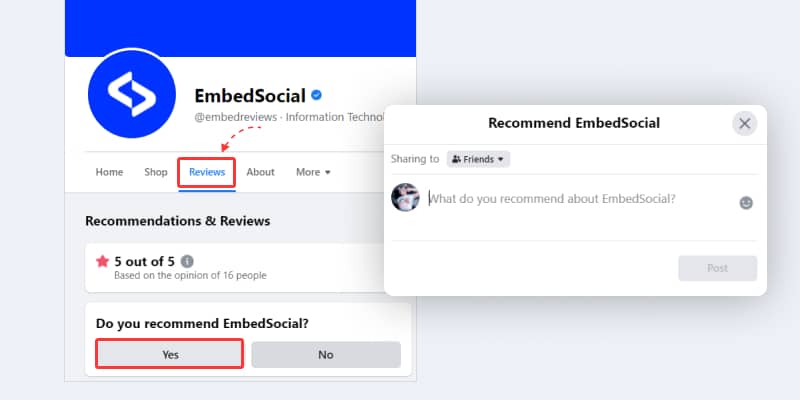Click the Post button
The image size is (800, 400).
717,268
